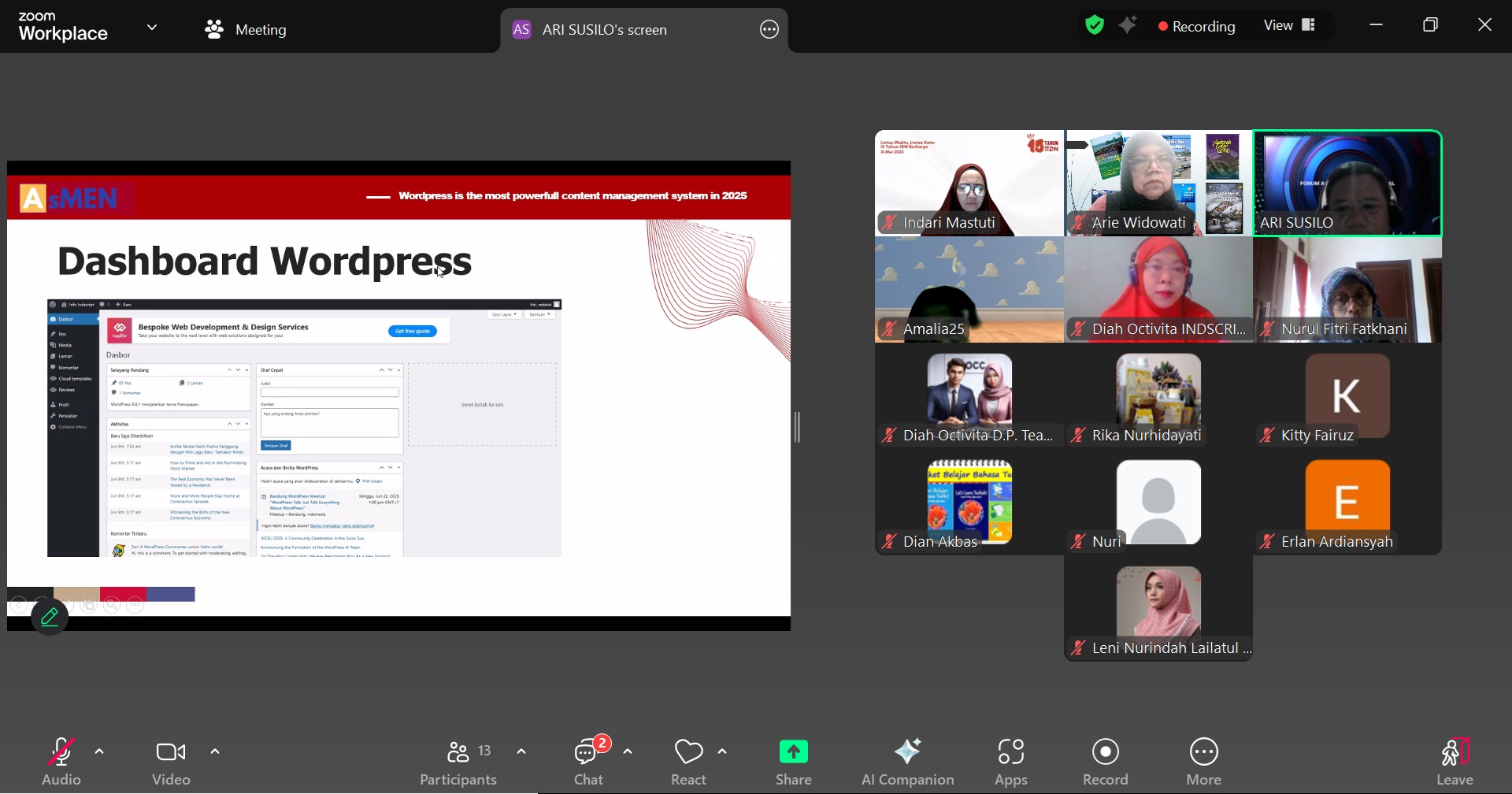Open the Chat panel
This screenshot has height=794, width=1512.
click(x=589, y=762)
